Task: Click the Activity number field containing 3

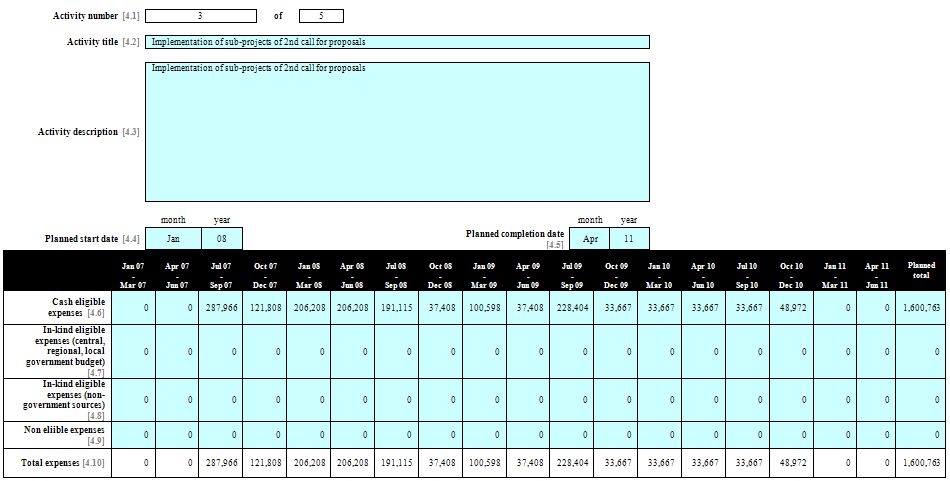Action: click(x=200, y=16)
